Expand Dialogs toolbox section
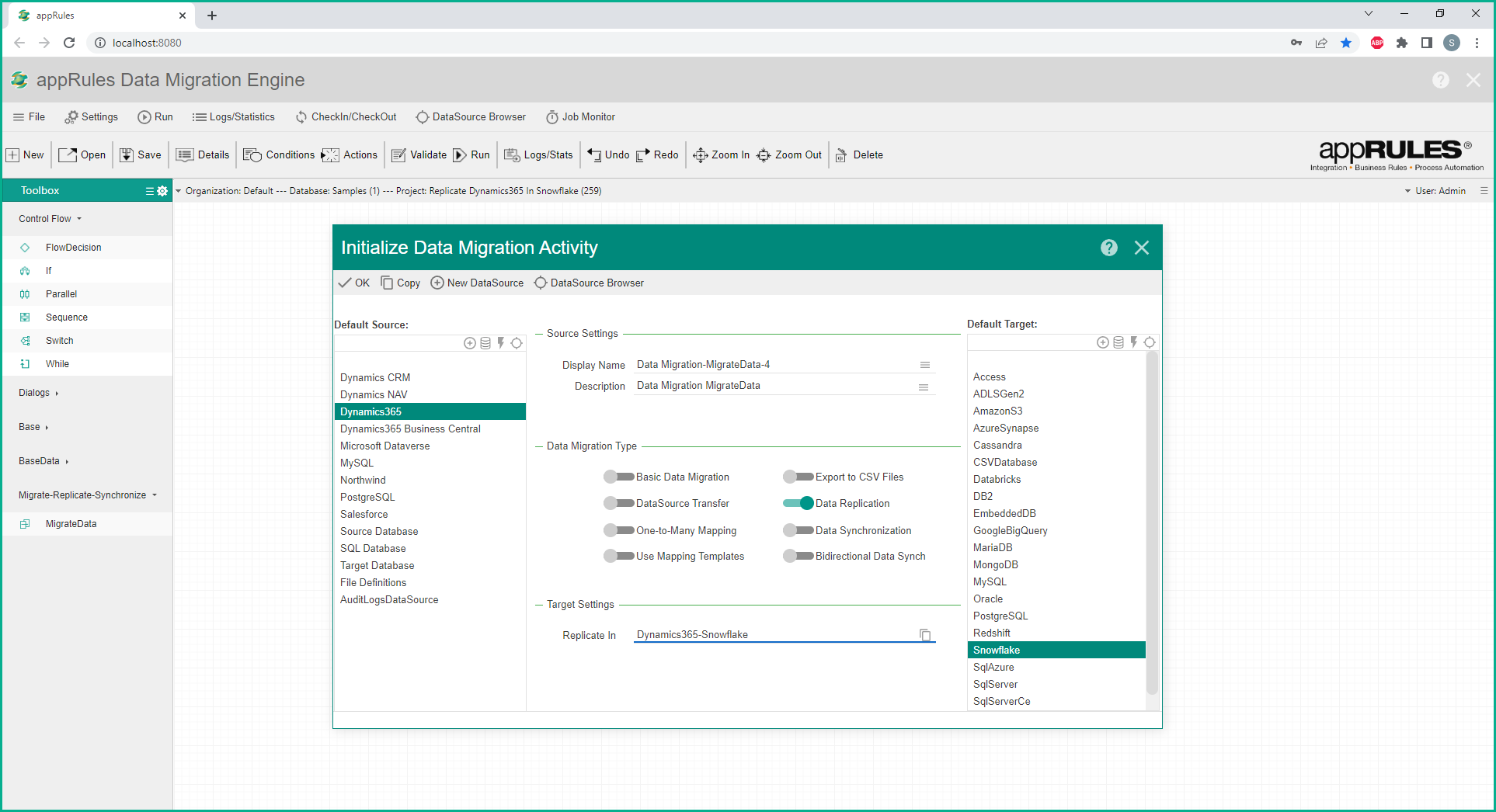Viewport: 1496px width, 812px height. [x=39, y=393]
